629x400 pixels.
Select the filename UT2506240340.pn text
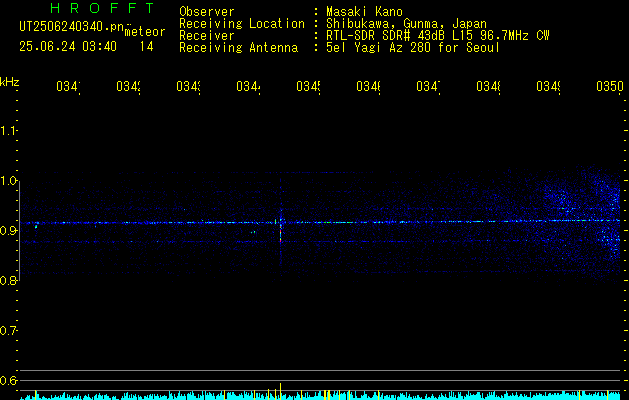pos(72,27)
